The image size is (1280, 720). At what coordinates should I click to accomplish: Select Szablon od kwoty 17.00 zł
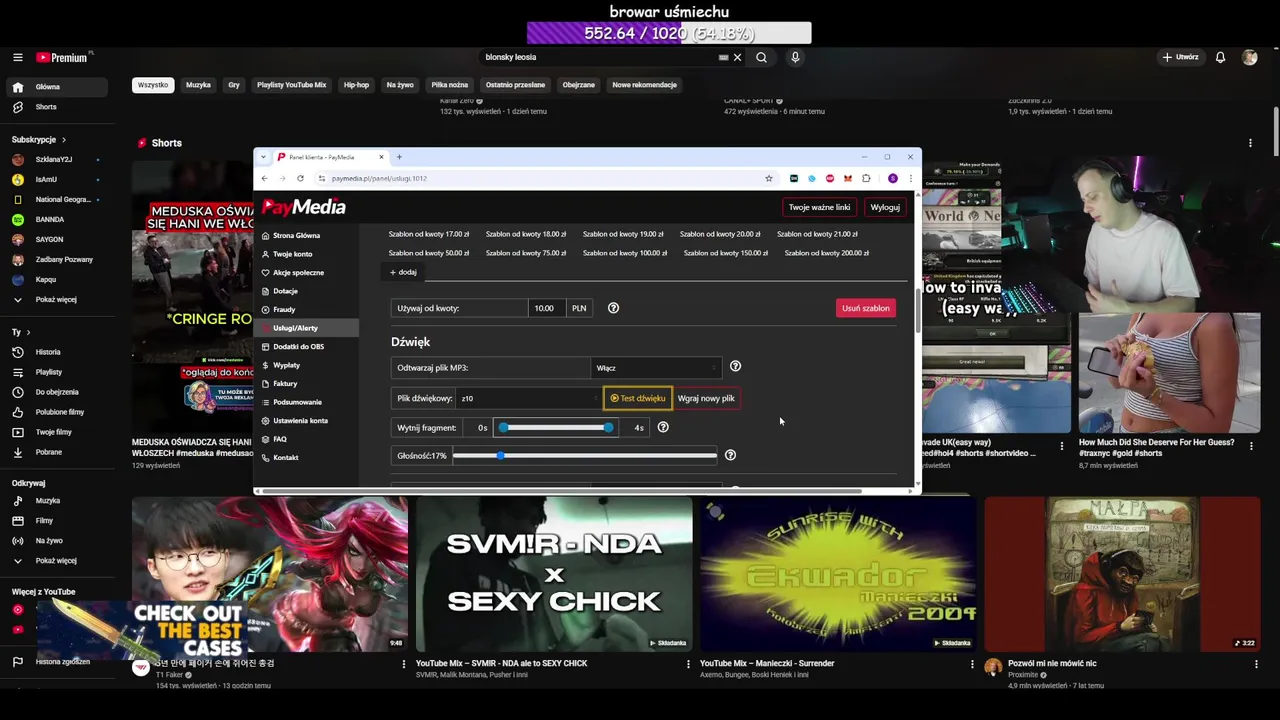tap(429, 234)
